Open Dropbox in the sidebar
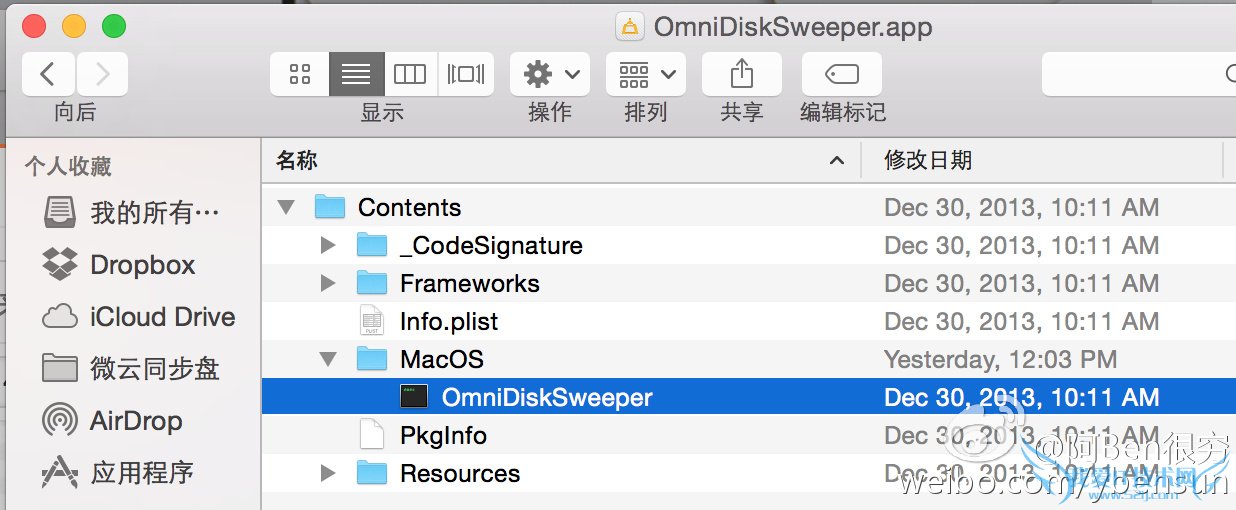Viewport: 1236px width, 510px height. (x=142, y=265)
